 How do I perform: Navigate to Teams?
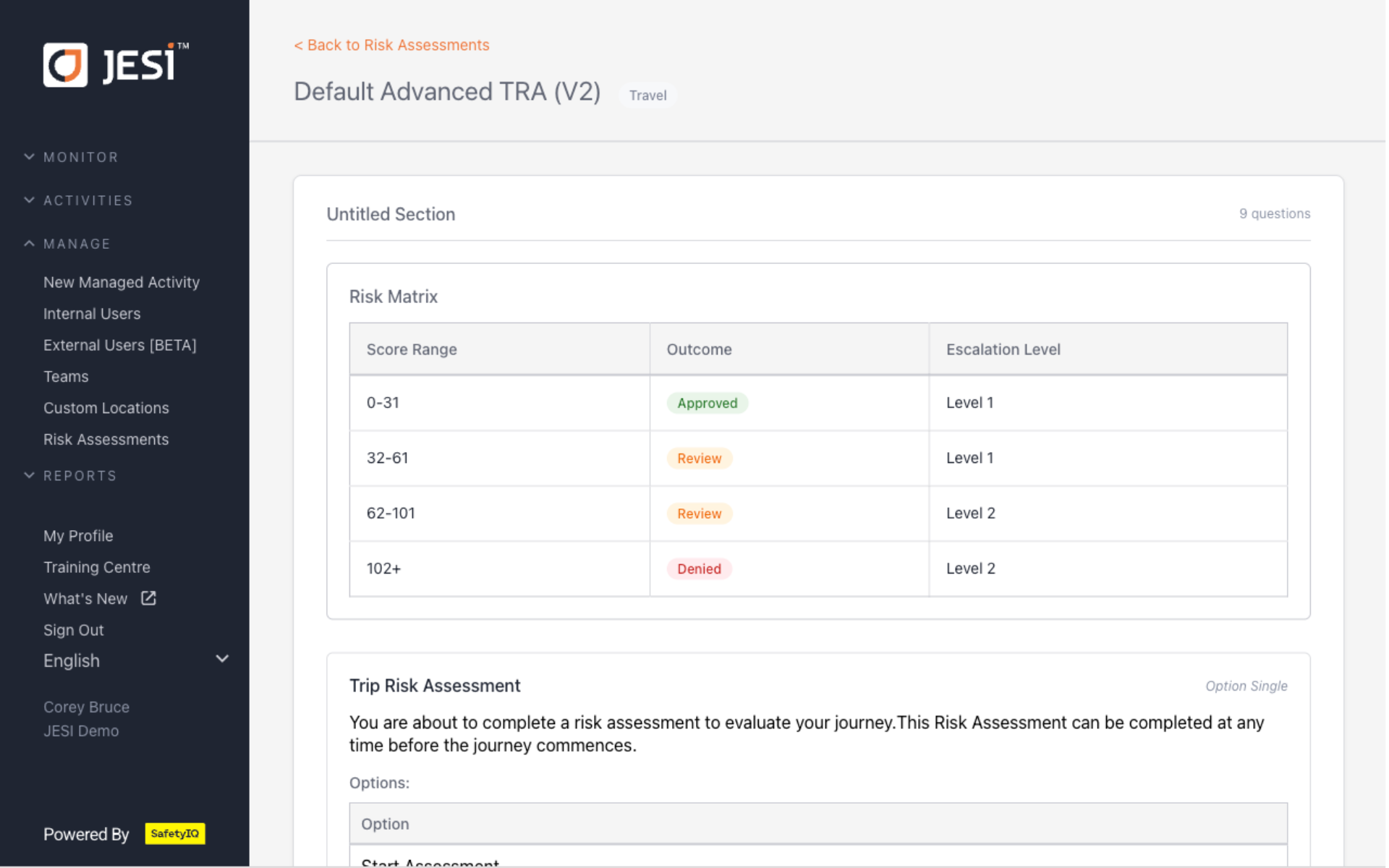(66, 377)
